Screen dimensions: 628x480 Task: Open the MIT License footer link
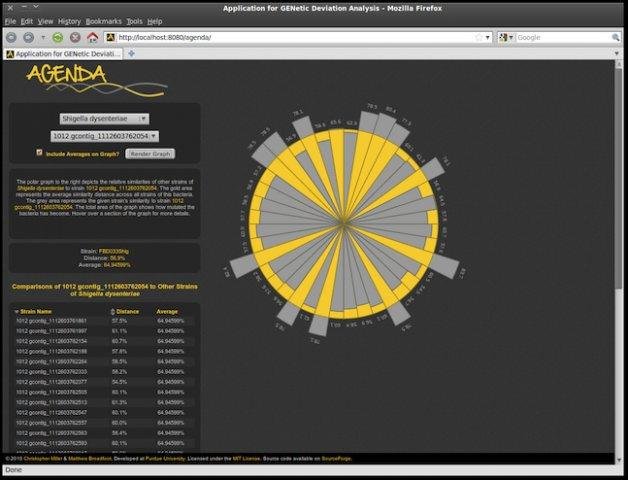246,458
